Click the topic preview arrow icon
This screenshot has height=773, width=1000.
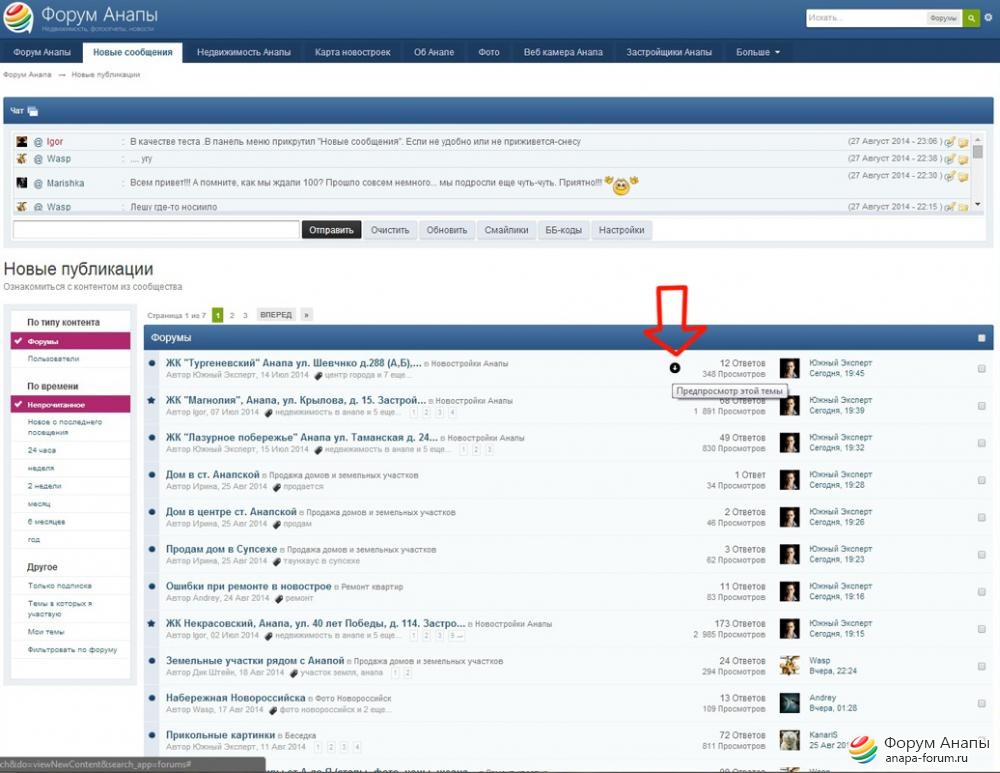(x=675, y=368)
